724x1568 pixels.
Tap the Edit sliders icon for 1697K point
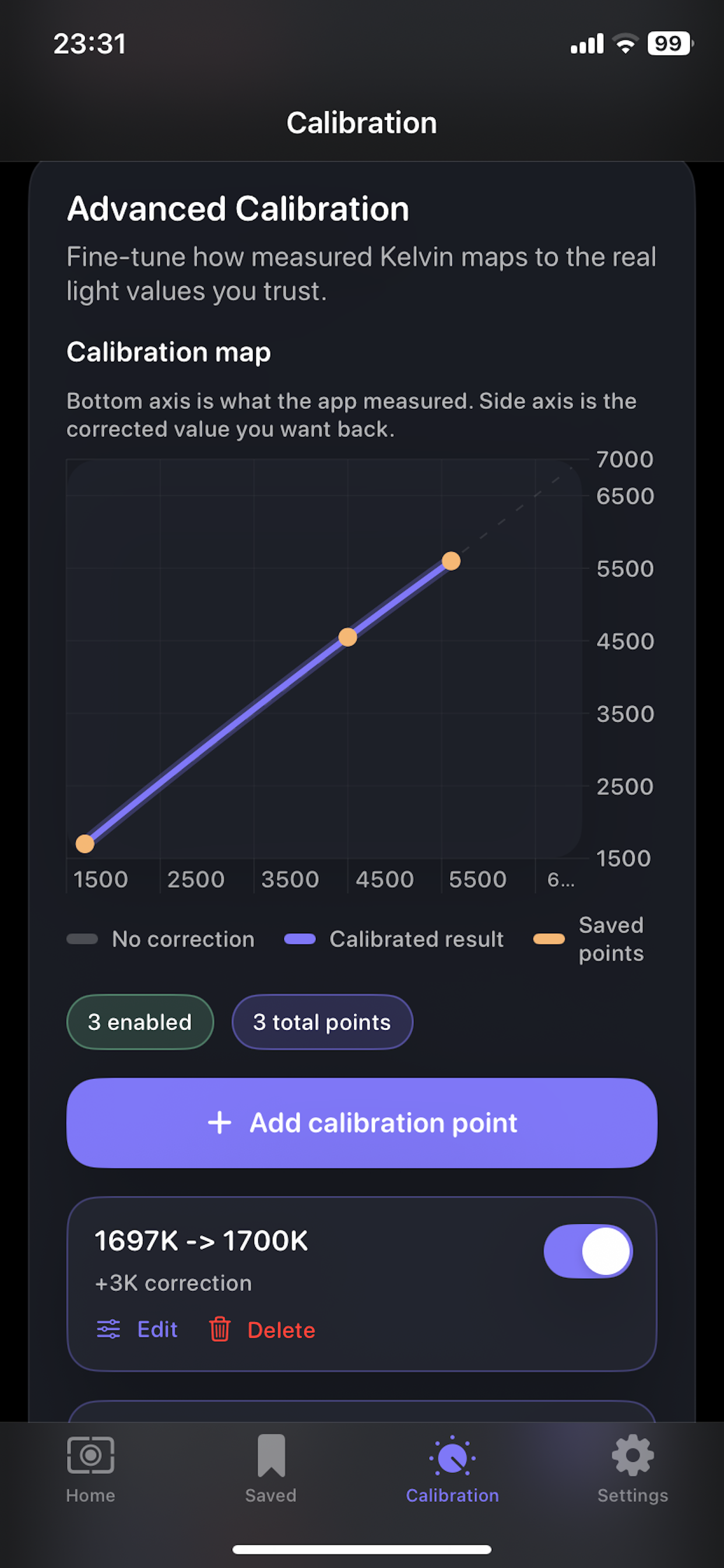[x=108, y=1329]
